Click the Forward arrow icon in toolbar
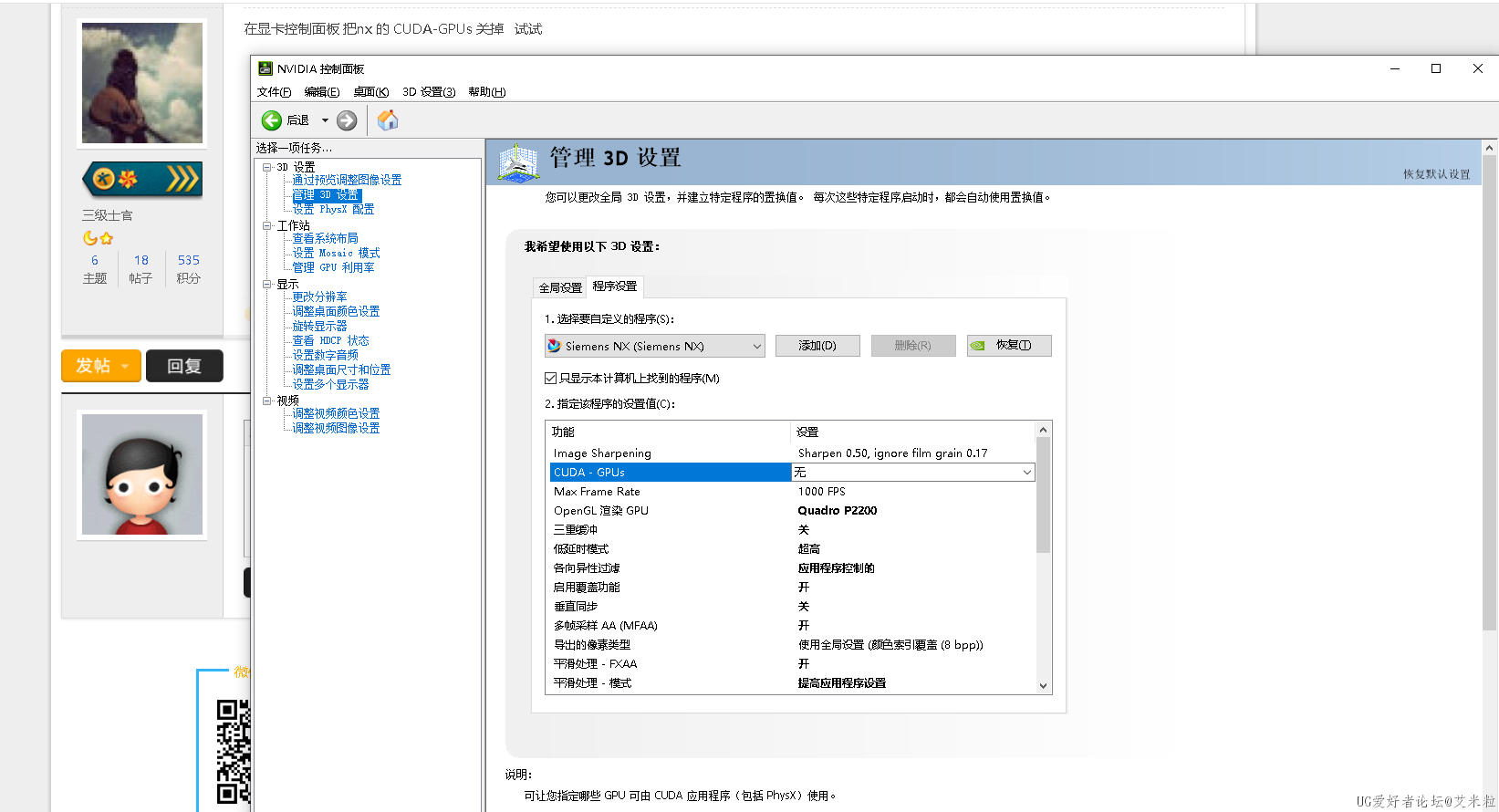The image size is (1499, 812). coord(347,120)
